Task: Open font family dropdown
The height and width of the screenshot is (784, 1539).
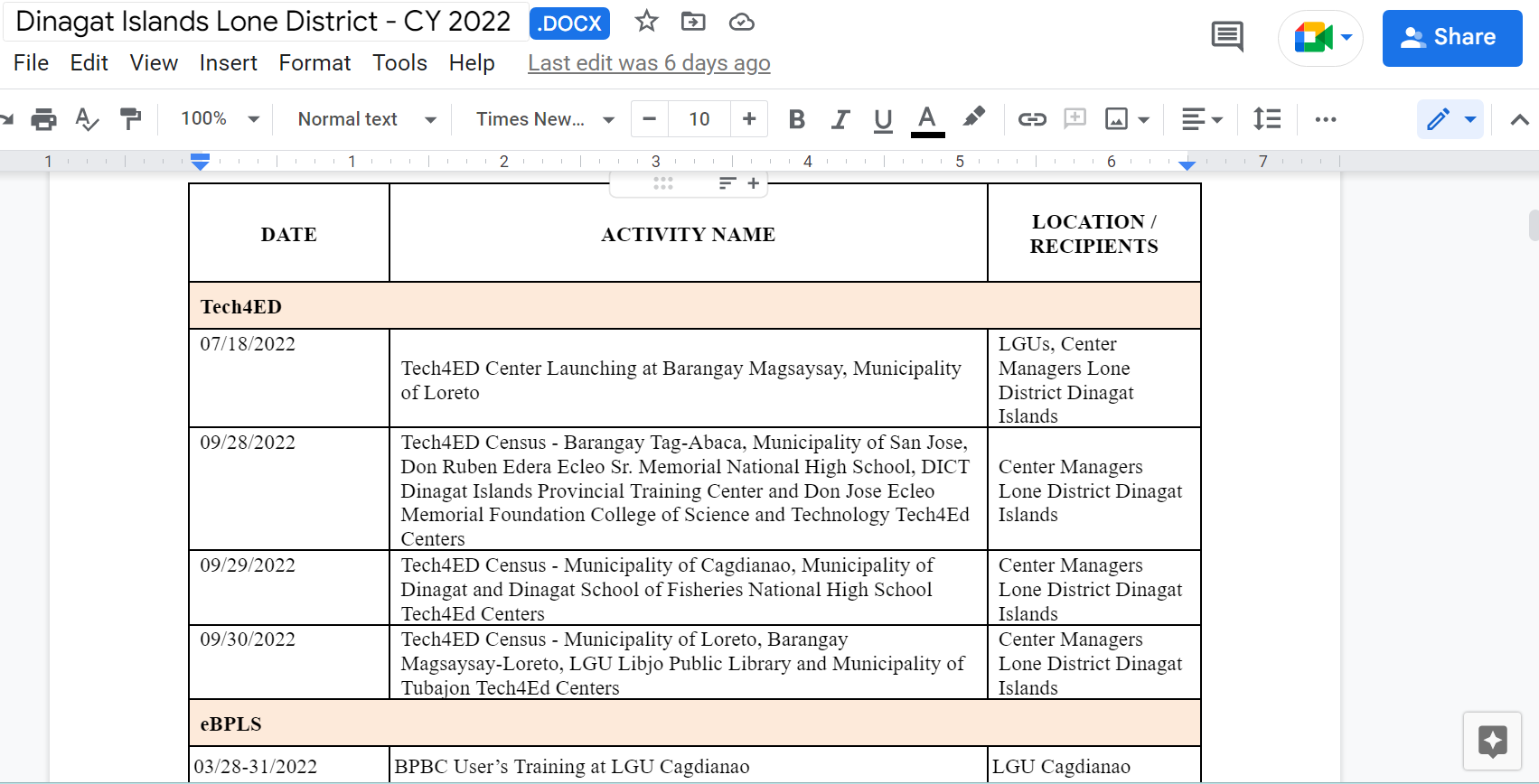Action: click(545, 119)
